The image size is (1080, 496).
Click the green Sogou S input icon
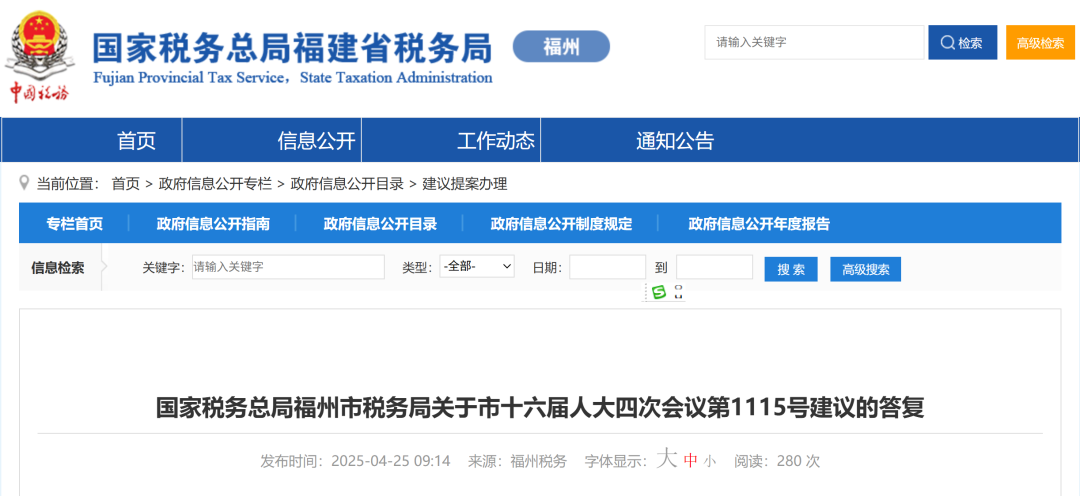659,292
